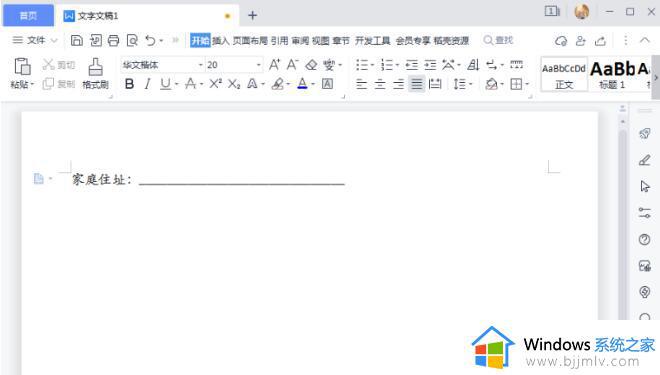Switch to the 审阅 ribbon tab

point(300,40)
